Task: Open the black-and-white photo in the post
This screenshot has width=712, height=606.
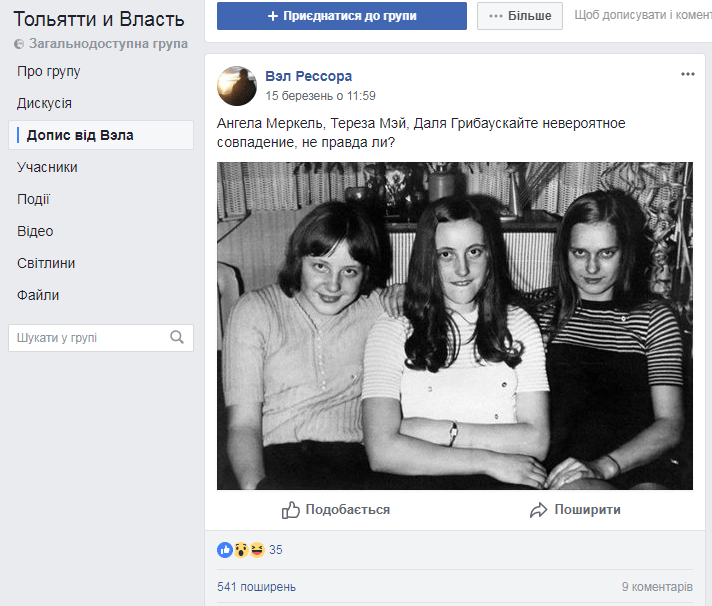Action: click(x=455, y=326)
